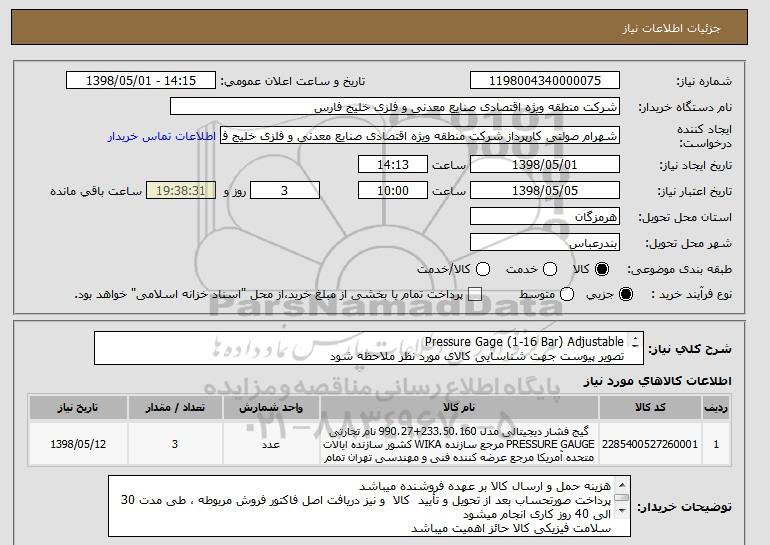Click the واحد شمارش column header
Viewport: 770px width, 545px height.
tap(271, 408)
